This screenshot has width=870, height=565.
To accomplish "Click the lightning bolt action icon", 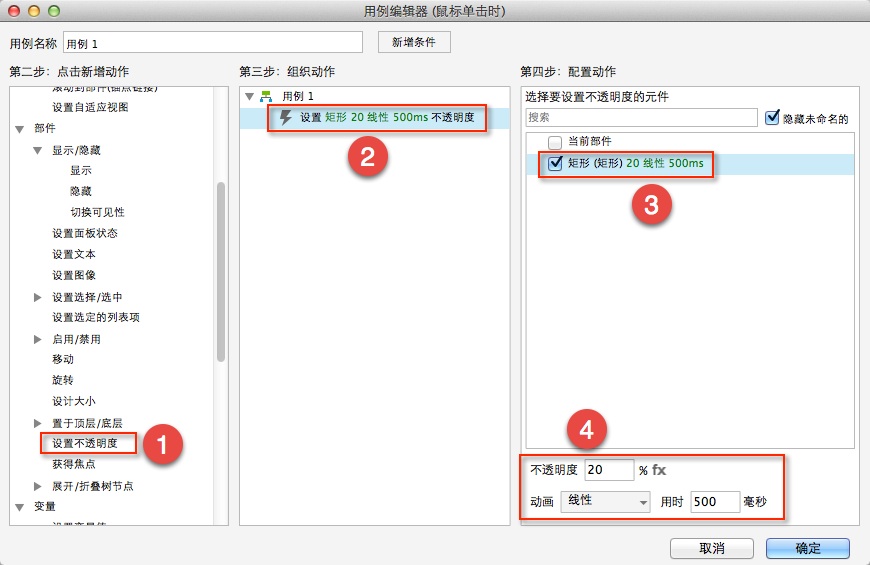I will tap(286, 118).
